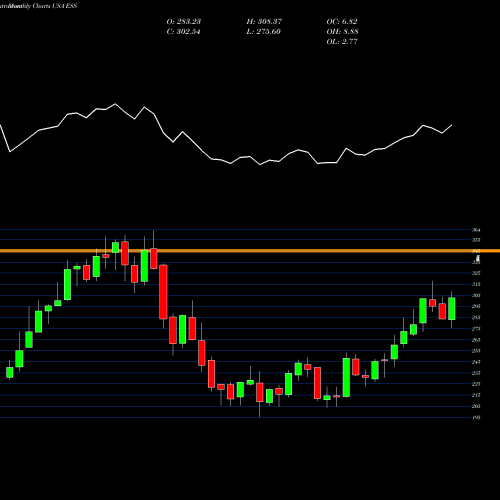
Task: Click the 265 price axis label
Action: 476,340
